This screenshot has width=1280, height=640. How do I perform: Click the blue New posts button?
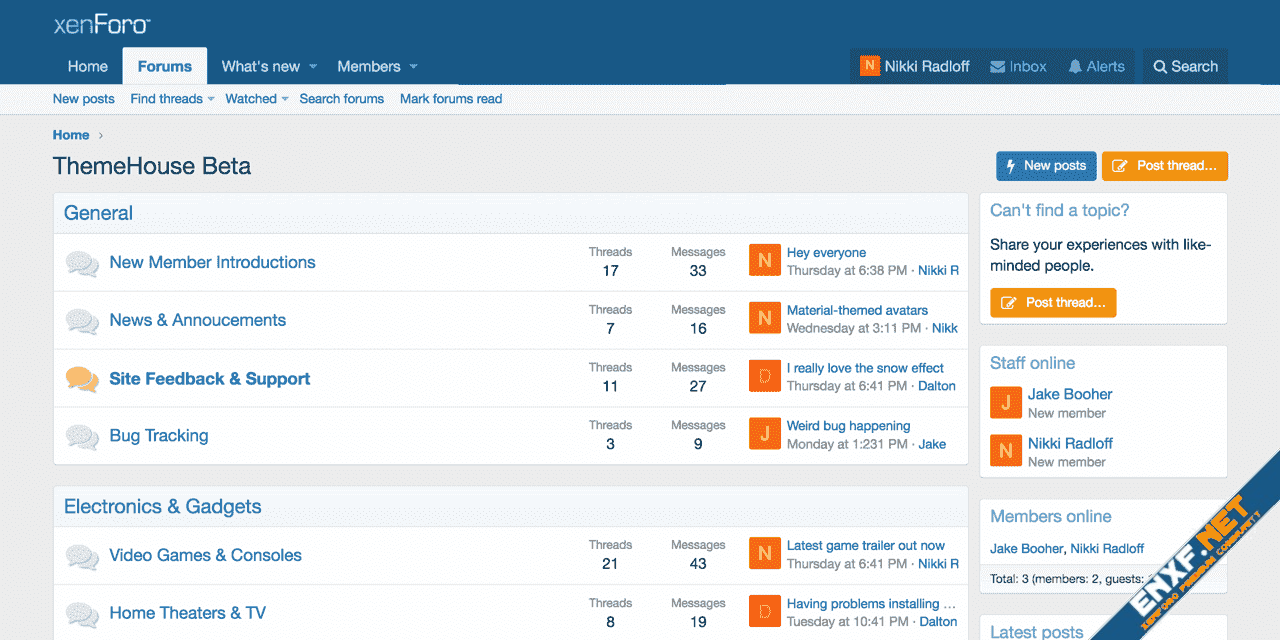(x=1045, y=166)
